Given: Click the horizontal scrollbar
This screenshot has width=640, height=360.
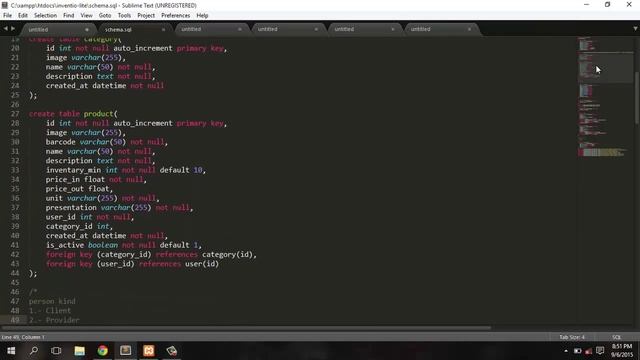Looking at the screenshot, I should tap(246, 327).
